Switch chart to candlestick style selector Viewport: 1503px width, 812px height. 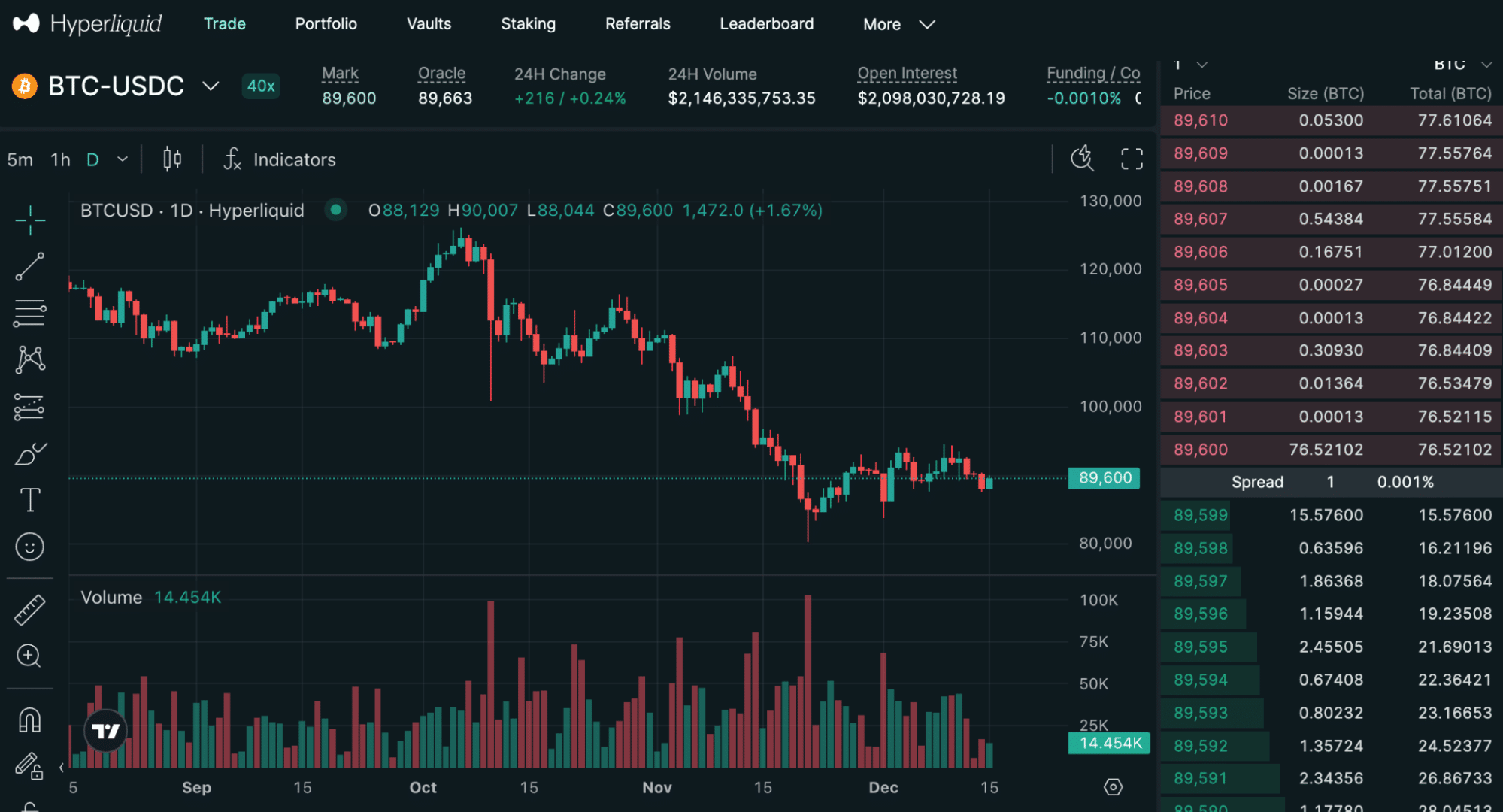171,159
